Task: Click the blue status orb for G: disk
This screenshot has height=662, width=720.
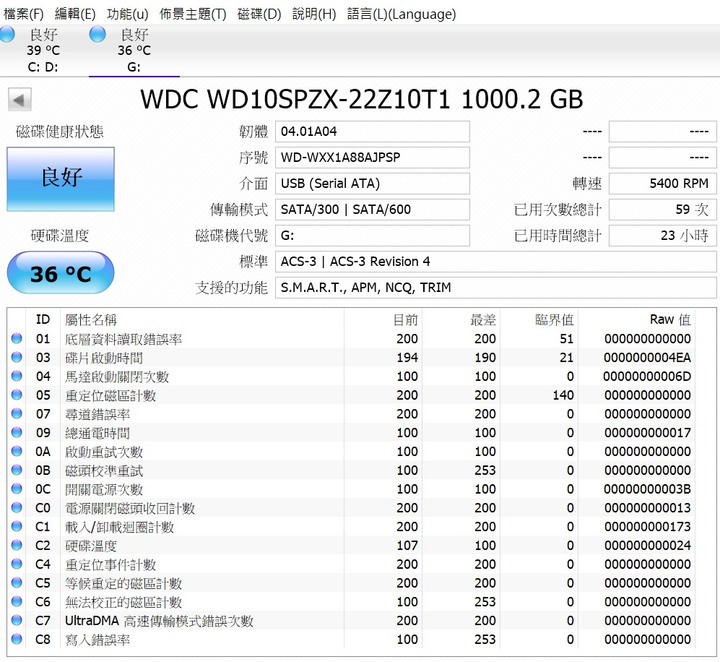Action: 97,34
